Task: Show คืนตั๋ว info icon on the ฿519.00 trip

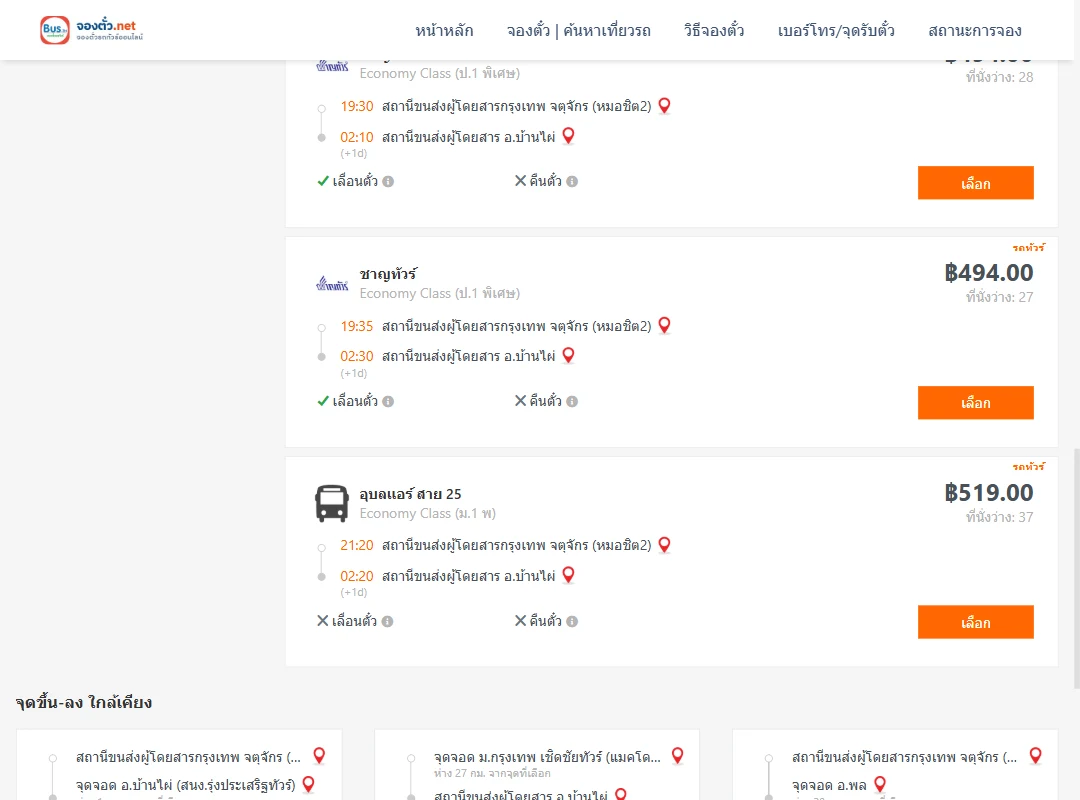Action: coord(572,621)
